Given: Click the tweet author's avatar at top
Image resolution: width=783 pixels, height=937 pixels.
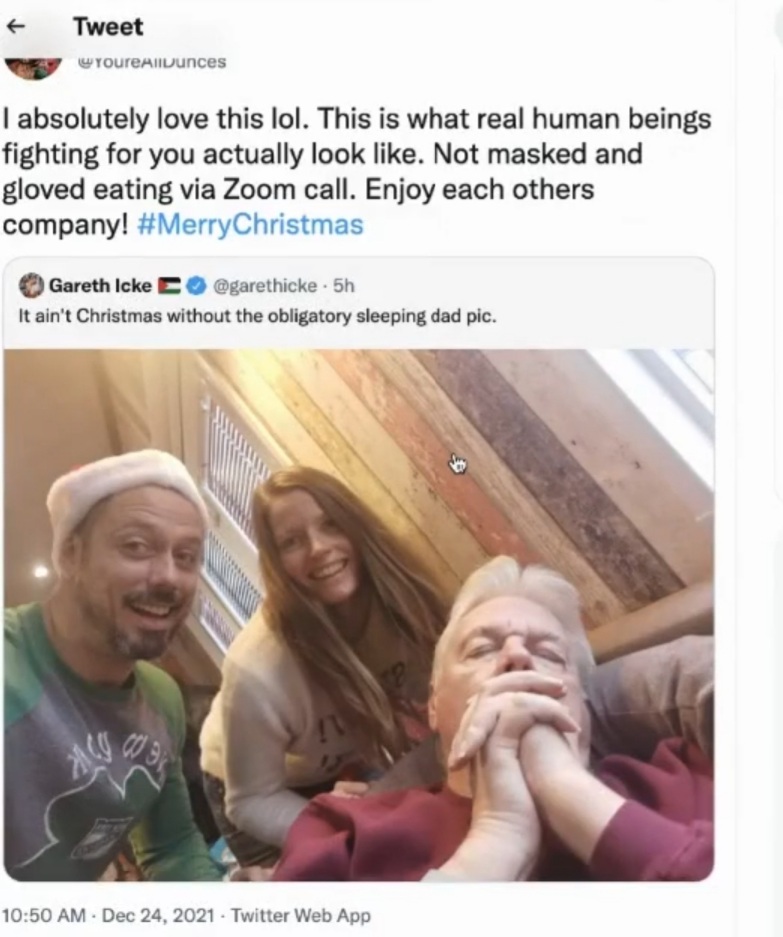Looking at the screenshot, I should pos(32,66).
